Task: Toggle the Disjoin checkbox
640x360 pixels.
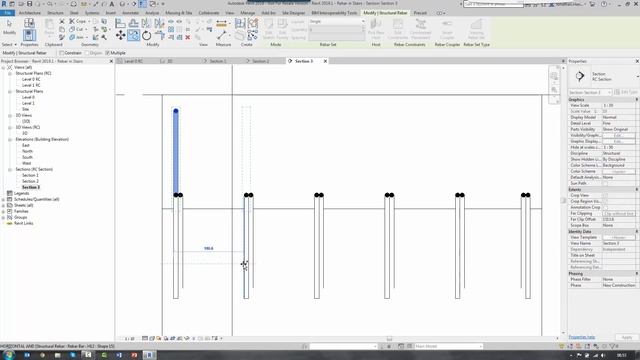Action: coord(87,53)
